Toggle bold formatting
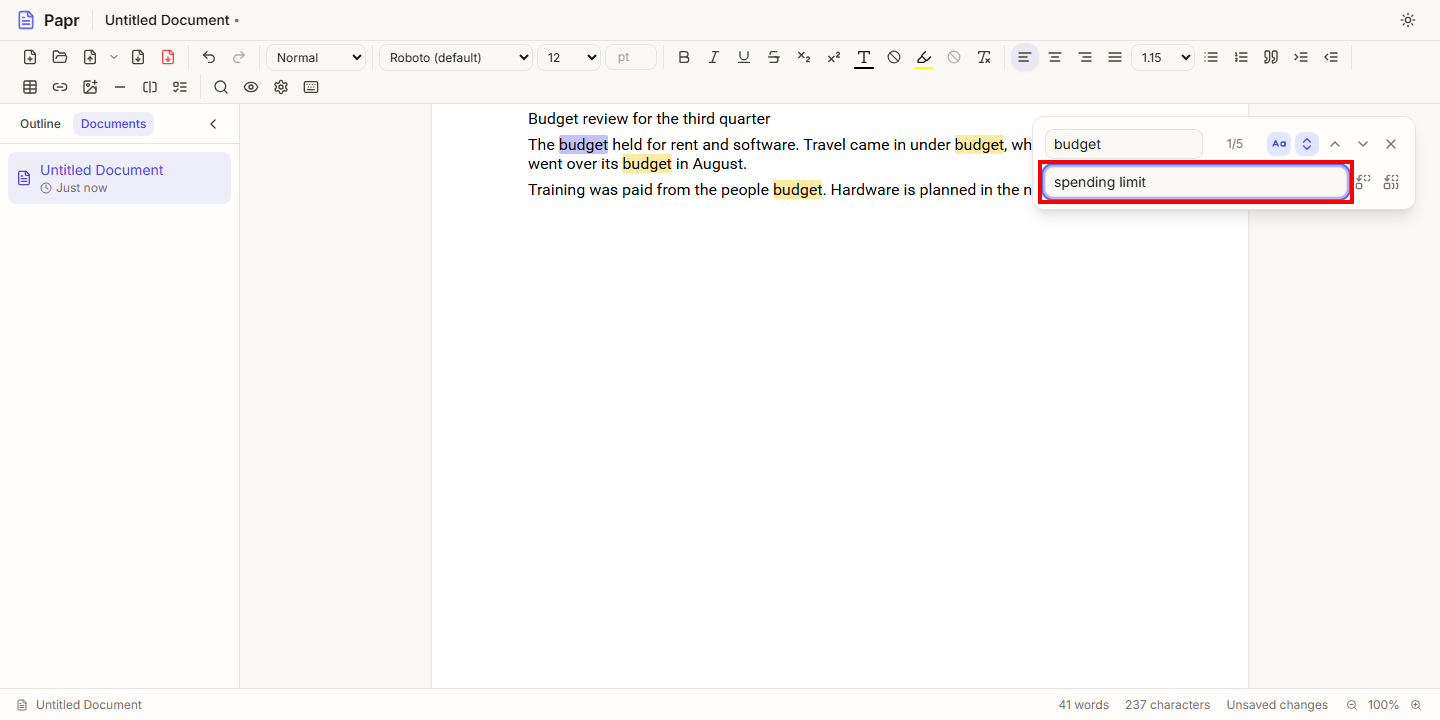The image size is (1440, 720). tap(684, 57)
